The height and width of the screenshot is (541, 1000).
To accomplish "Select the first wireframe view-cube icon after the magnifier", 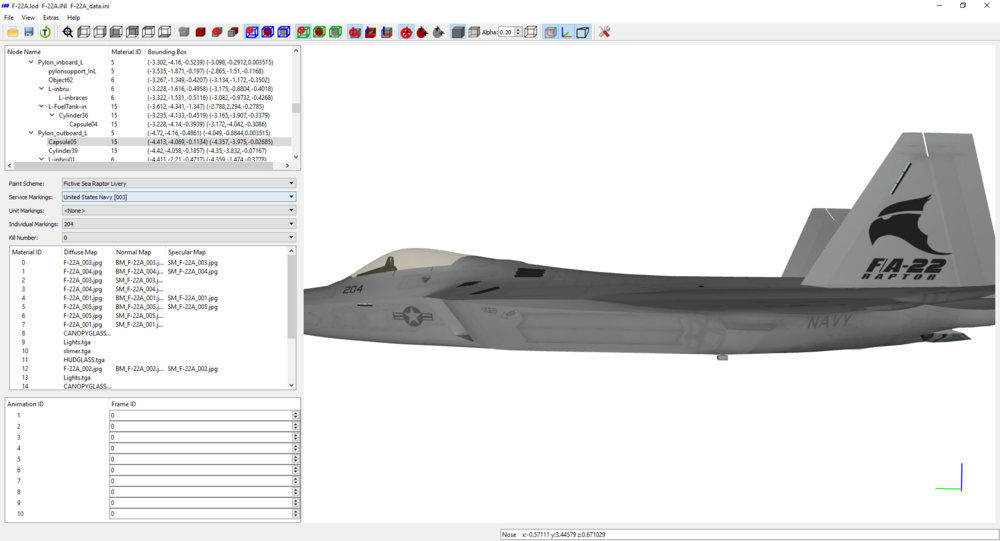I will (84, 32).
